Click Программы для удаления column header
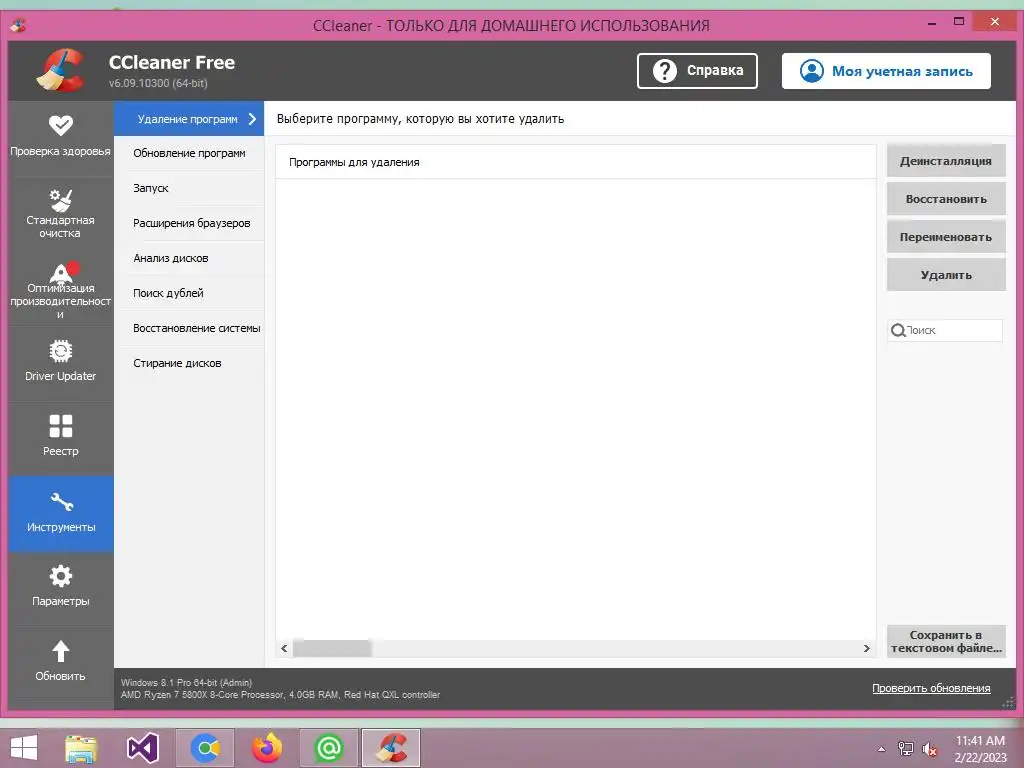This screenshot has width=1024, height=768. 575,162
